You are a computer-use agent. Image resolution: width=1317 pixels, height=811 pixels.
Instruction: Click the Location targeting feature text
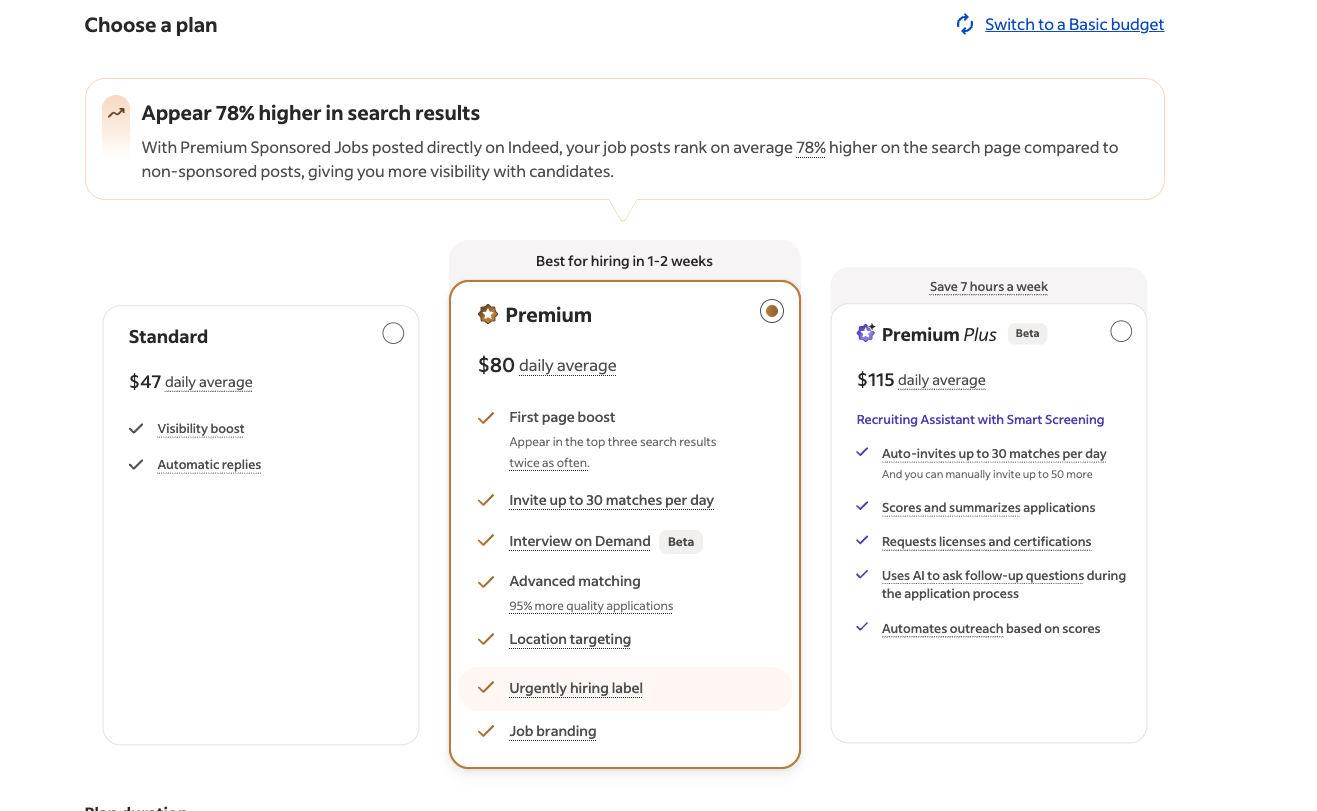click(x=570, y=639)
